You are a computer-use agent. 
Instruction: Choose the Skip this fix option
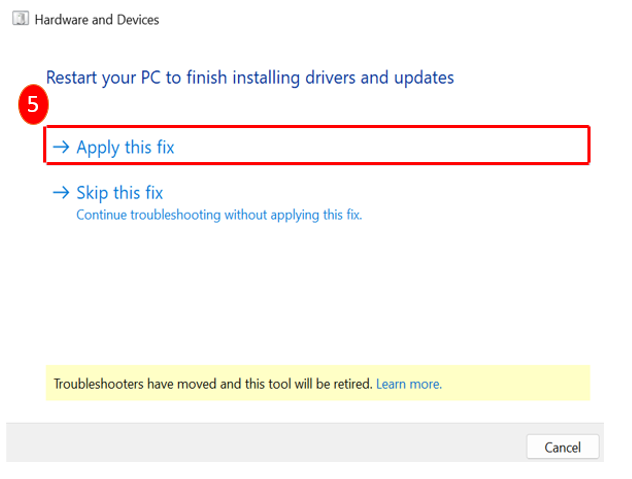tap(119, 193)
